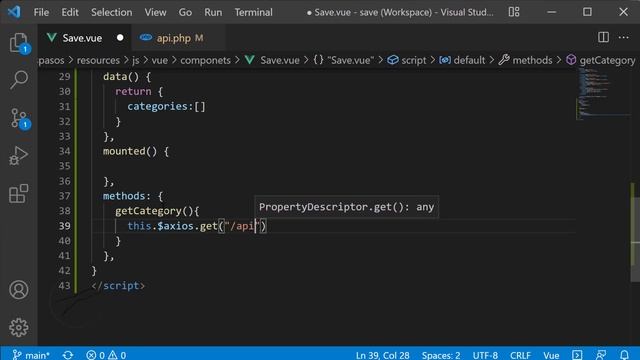
Task: Select the methods breadcrumb
Action: tap(525, 60)
